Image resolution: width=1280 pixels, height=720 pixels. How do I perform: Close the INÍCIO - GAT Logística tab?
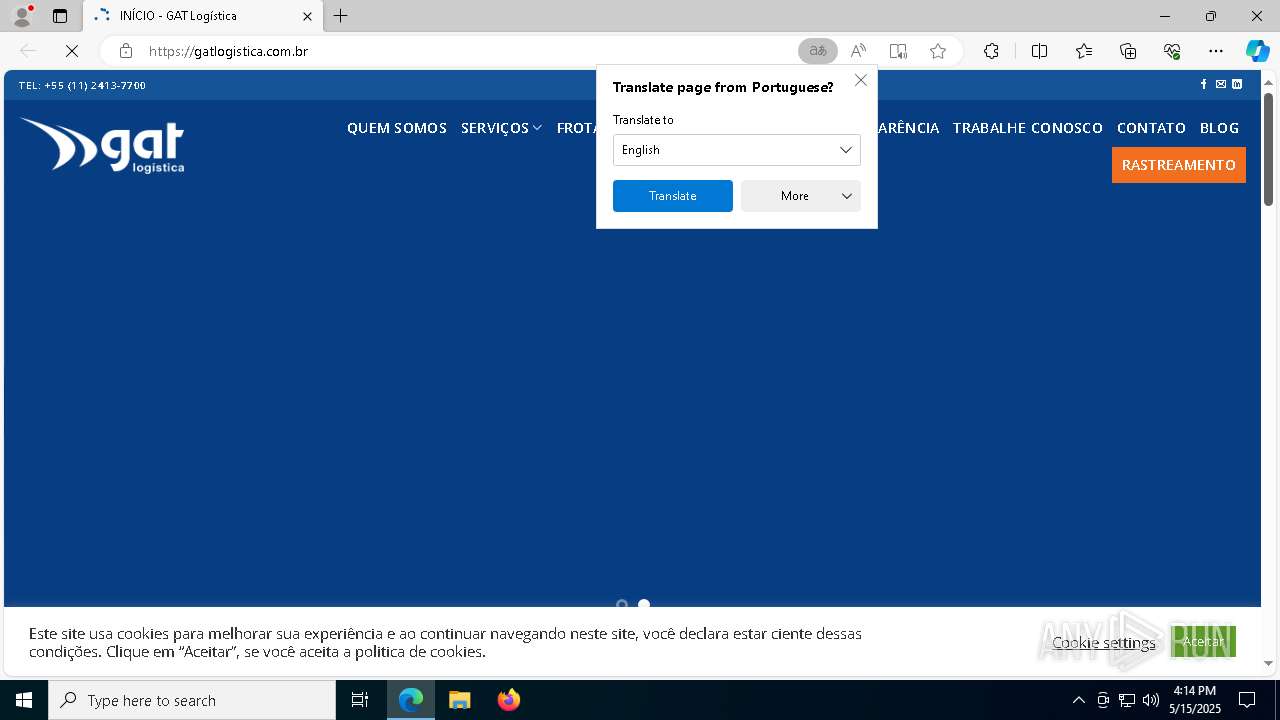pyautogui.click(x=307, y=16)
